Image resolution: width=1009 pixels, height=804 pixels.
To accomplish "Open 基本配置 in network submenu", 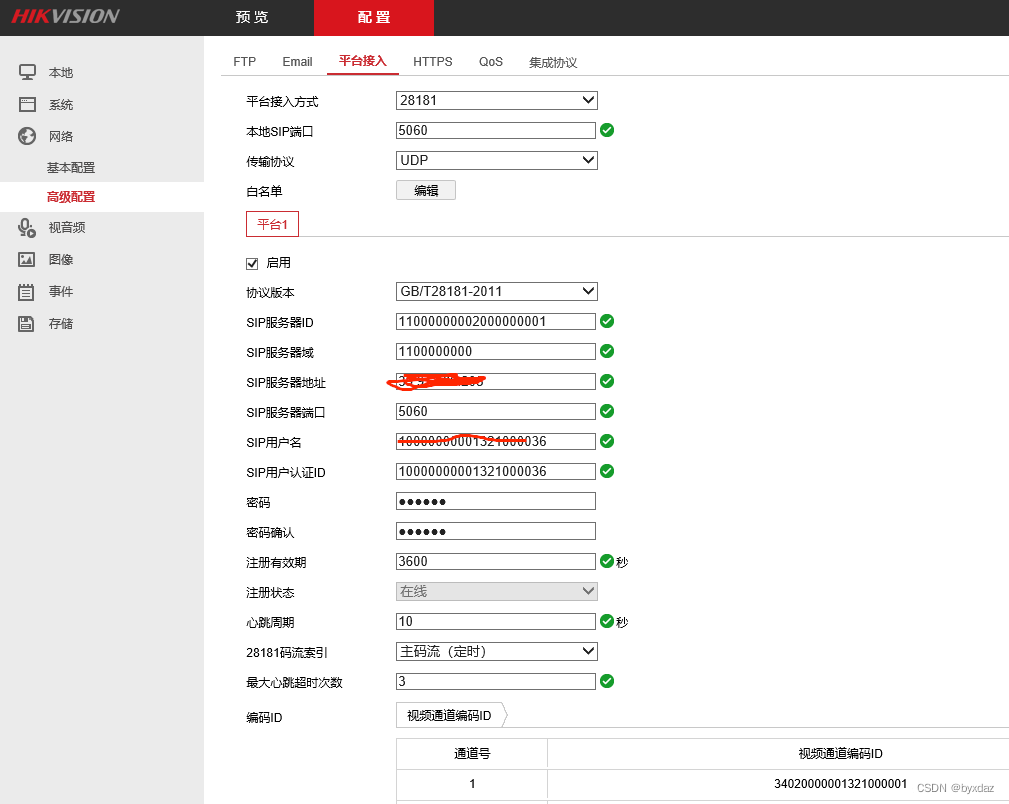I will (71, 167).
